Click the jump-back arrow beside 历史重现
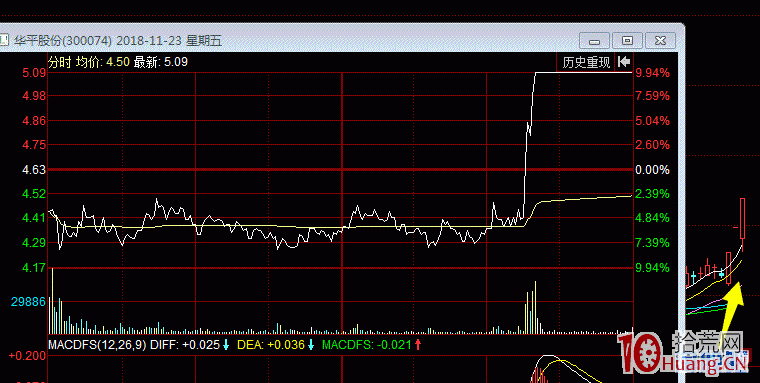 [x=624, y=62]
